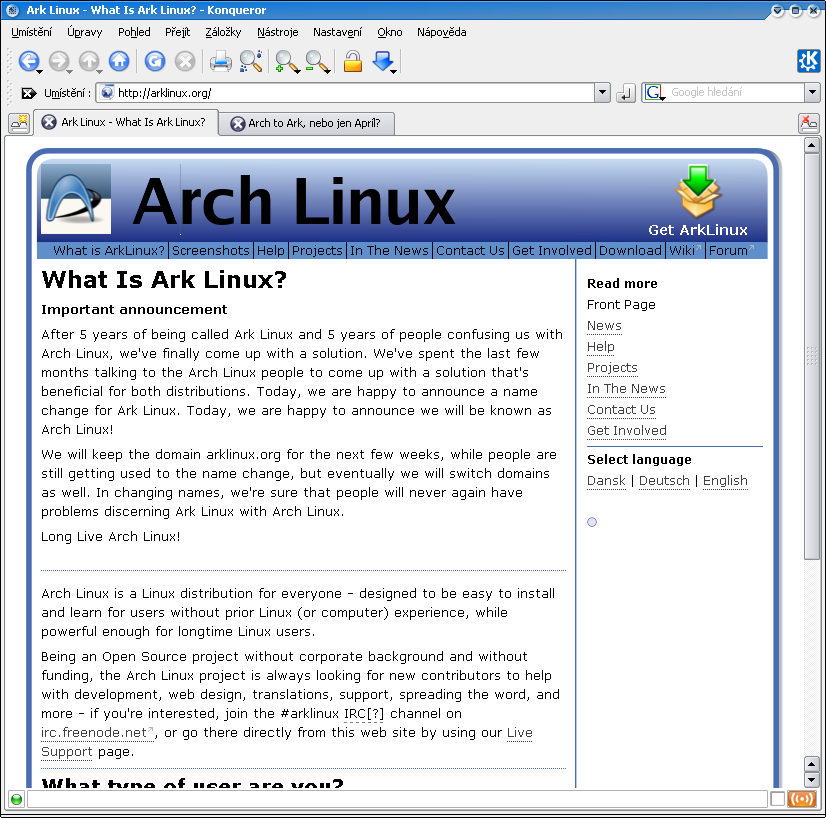
Task: Open the Pohled menu
Action: [134, 32]
